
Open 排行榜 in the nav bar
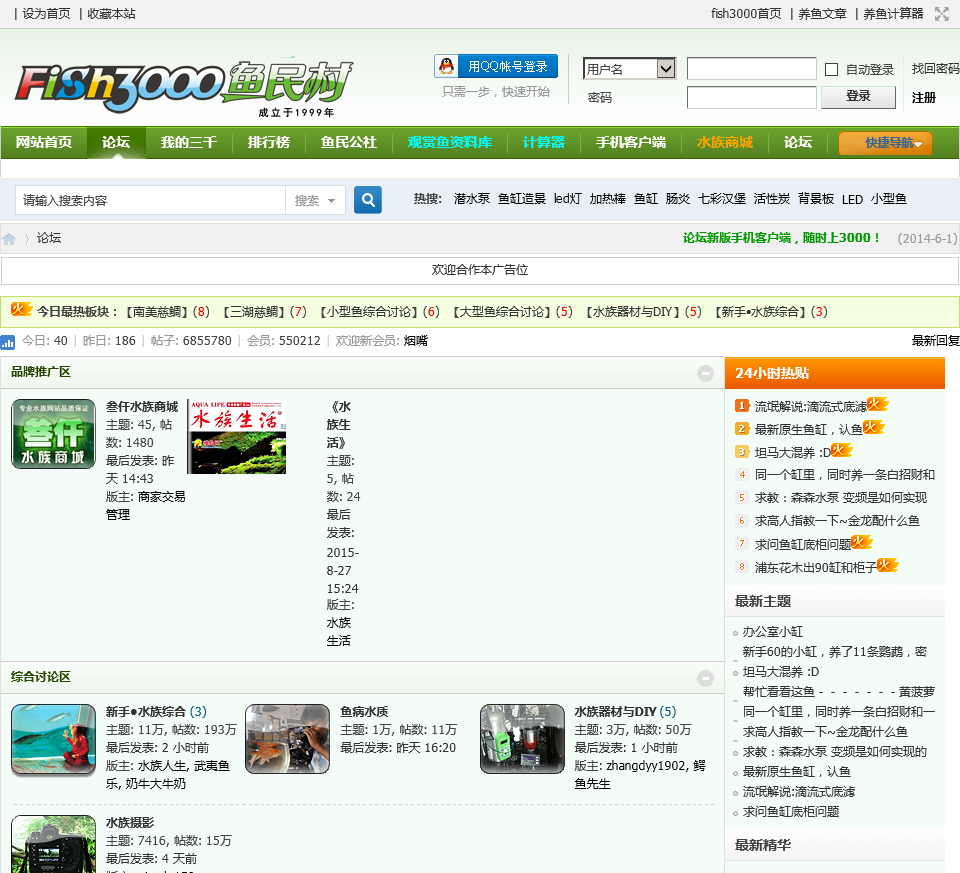coord(268,142)
